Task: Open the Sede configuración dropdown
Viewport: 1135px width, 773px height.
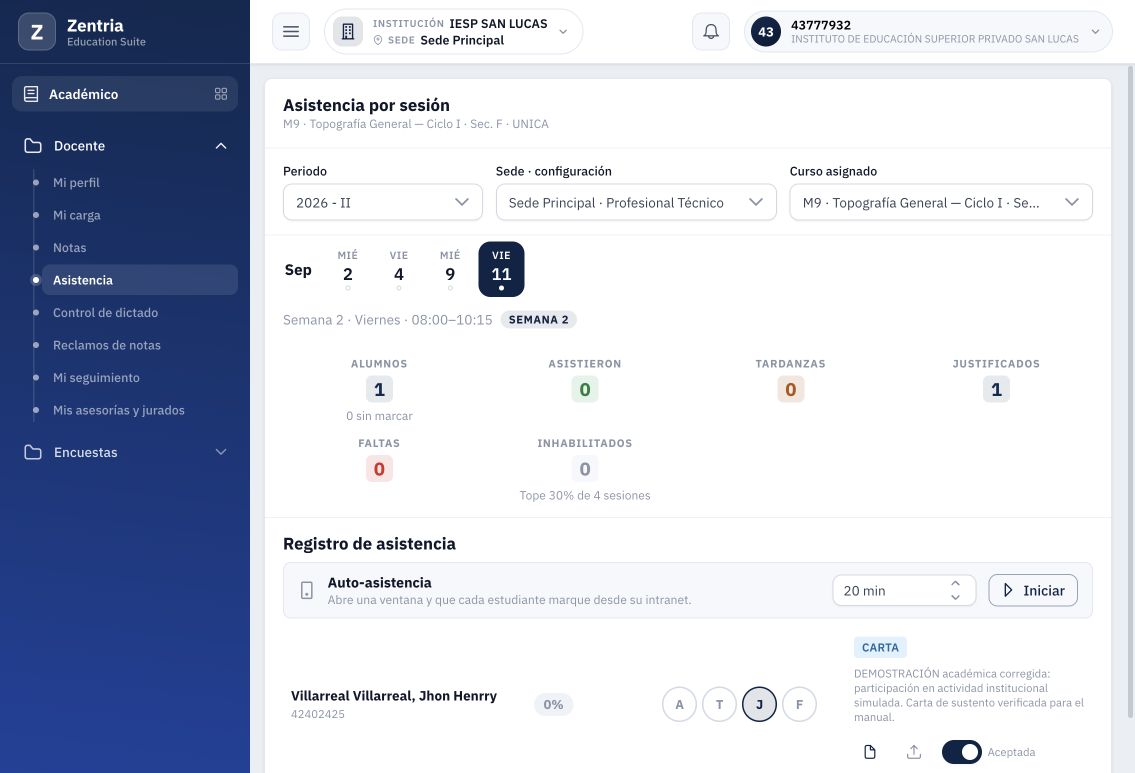Action: [x=636, y=203]
